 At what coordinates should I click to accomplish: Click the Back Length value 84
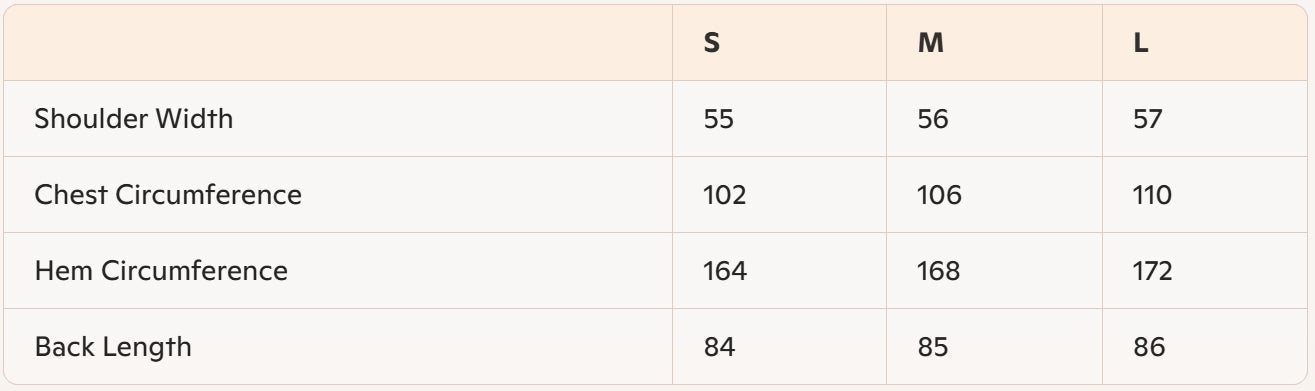(x=720, y=348)
